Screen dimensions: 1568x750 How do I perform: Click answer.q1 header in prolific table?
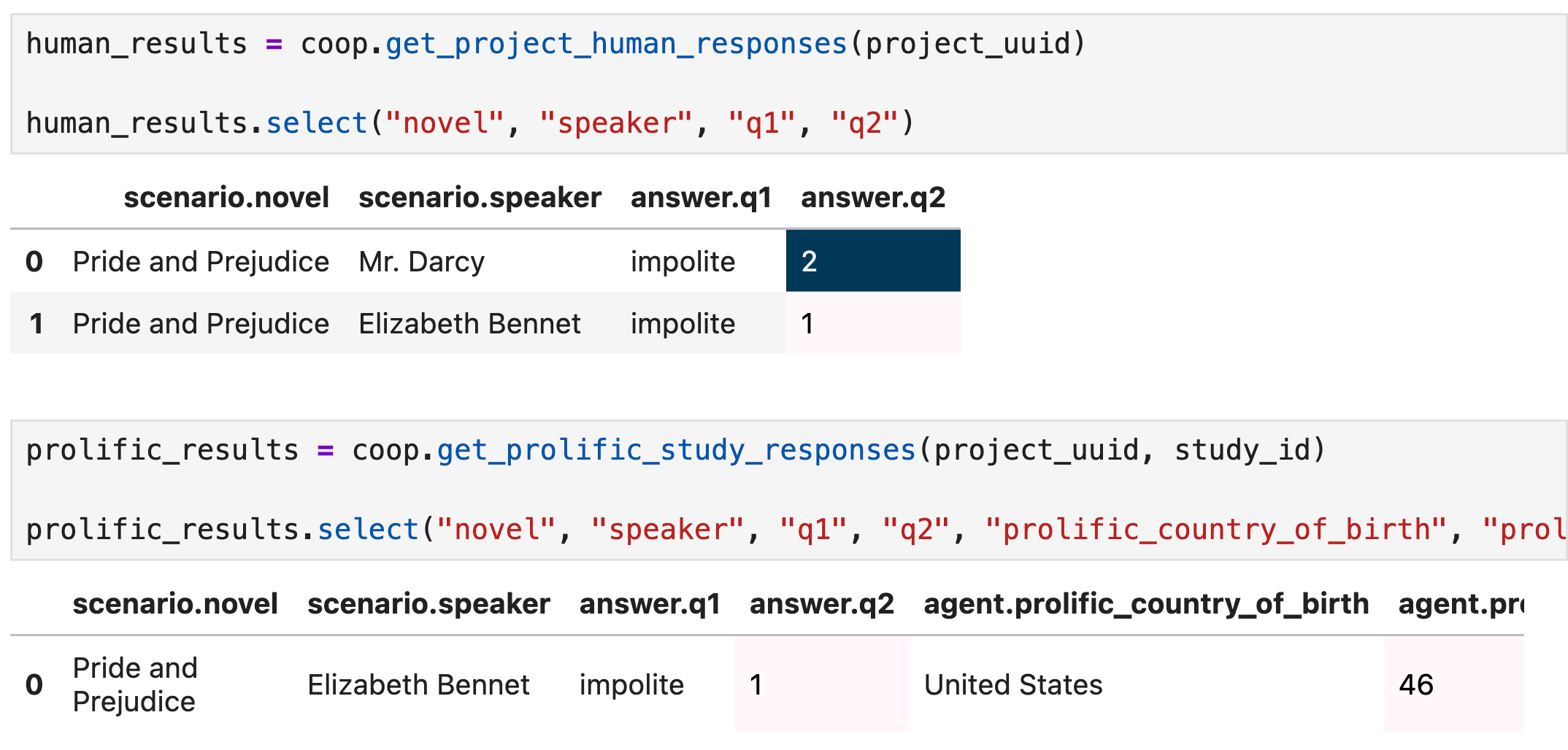pyautogui.click(x=650, y=604)
